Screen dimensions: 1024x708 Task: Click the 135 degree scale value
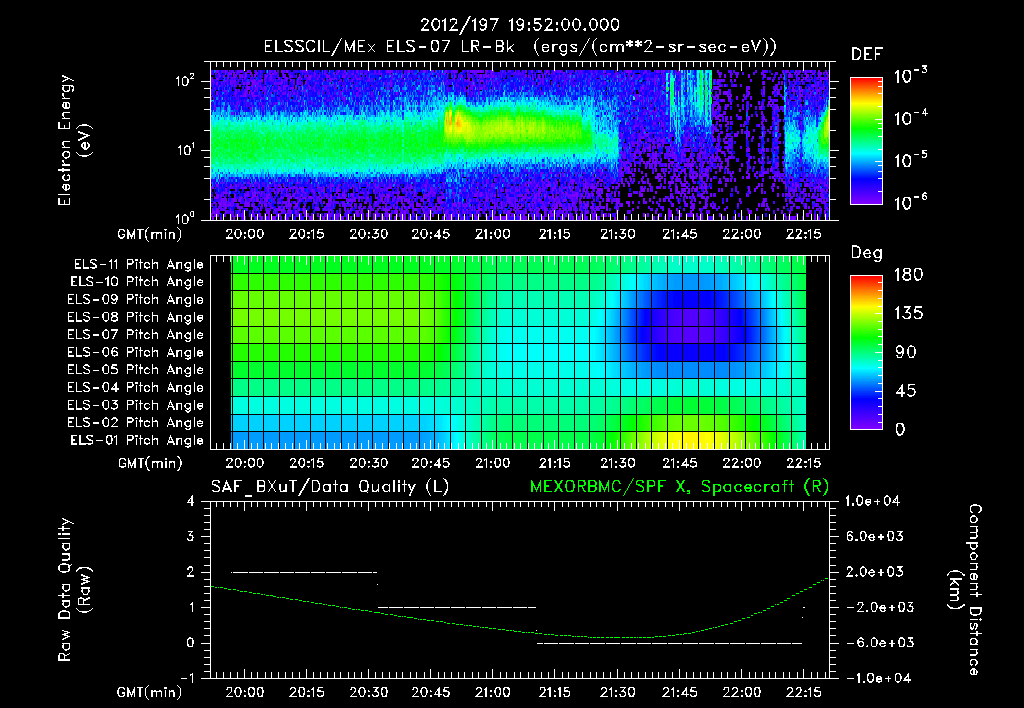(x=908, y=313)
